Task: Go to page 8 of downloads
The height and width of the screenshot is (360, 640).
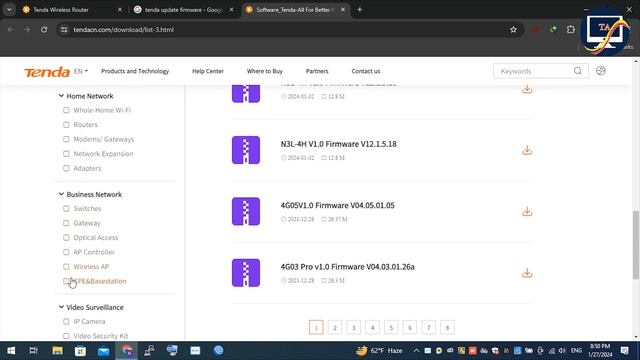Action: [x=447, y=327]
